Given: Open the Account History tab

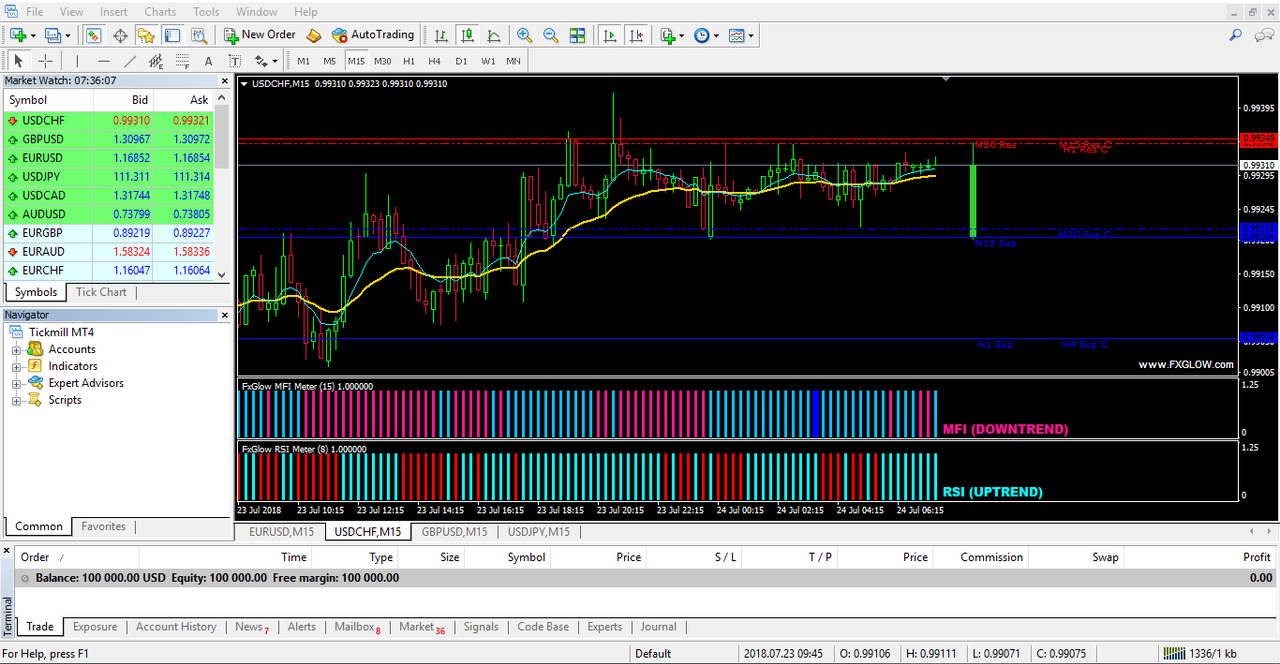Looking at the screenshot, I should pos(176,627).
